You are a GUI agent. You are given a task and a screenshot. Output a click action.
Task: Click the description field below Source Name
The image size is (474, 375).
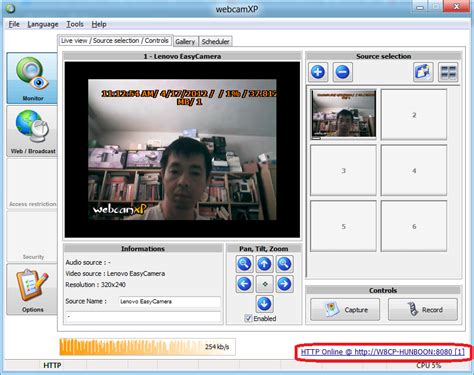[143, 317]
